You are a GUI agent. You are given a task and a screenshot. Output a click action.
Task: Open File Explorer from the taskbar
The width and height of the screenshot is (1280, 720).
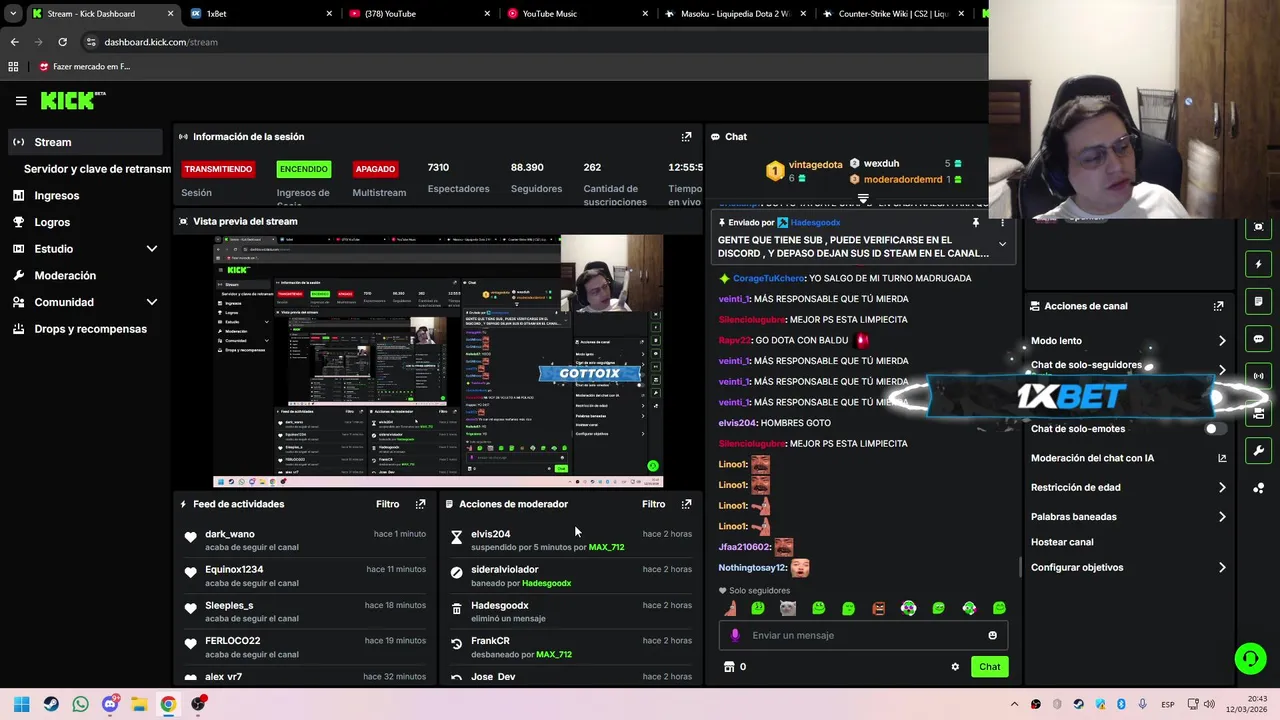point(139,704)
